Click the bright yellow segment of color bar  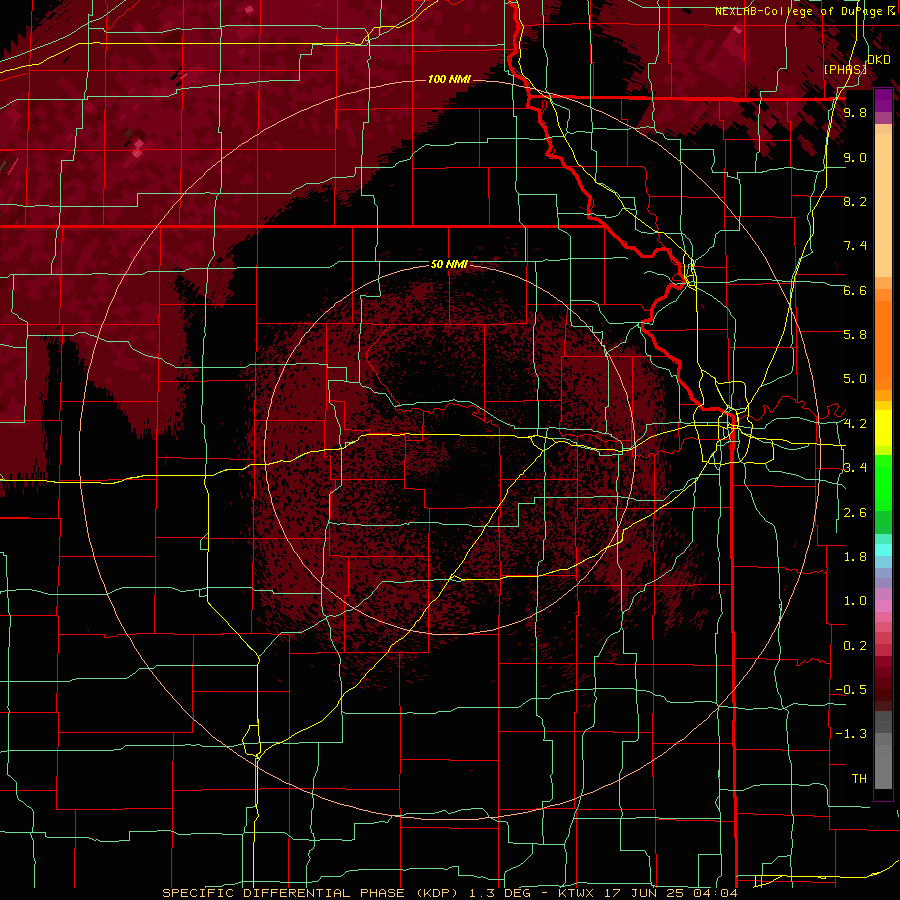(883, 428)
